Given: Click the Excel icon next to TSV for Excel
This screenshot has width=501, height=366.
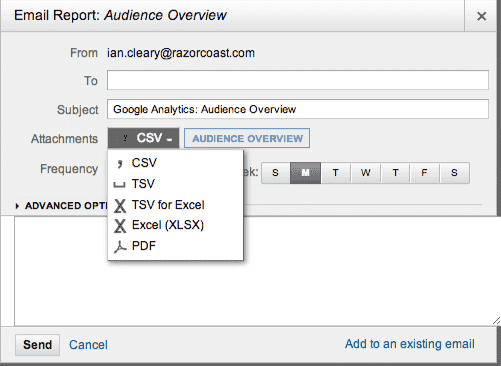Looking at the screenshot, I should [120, 206].
